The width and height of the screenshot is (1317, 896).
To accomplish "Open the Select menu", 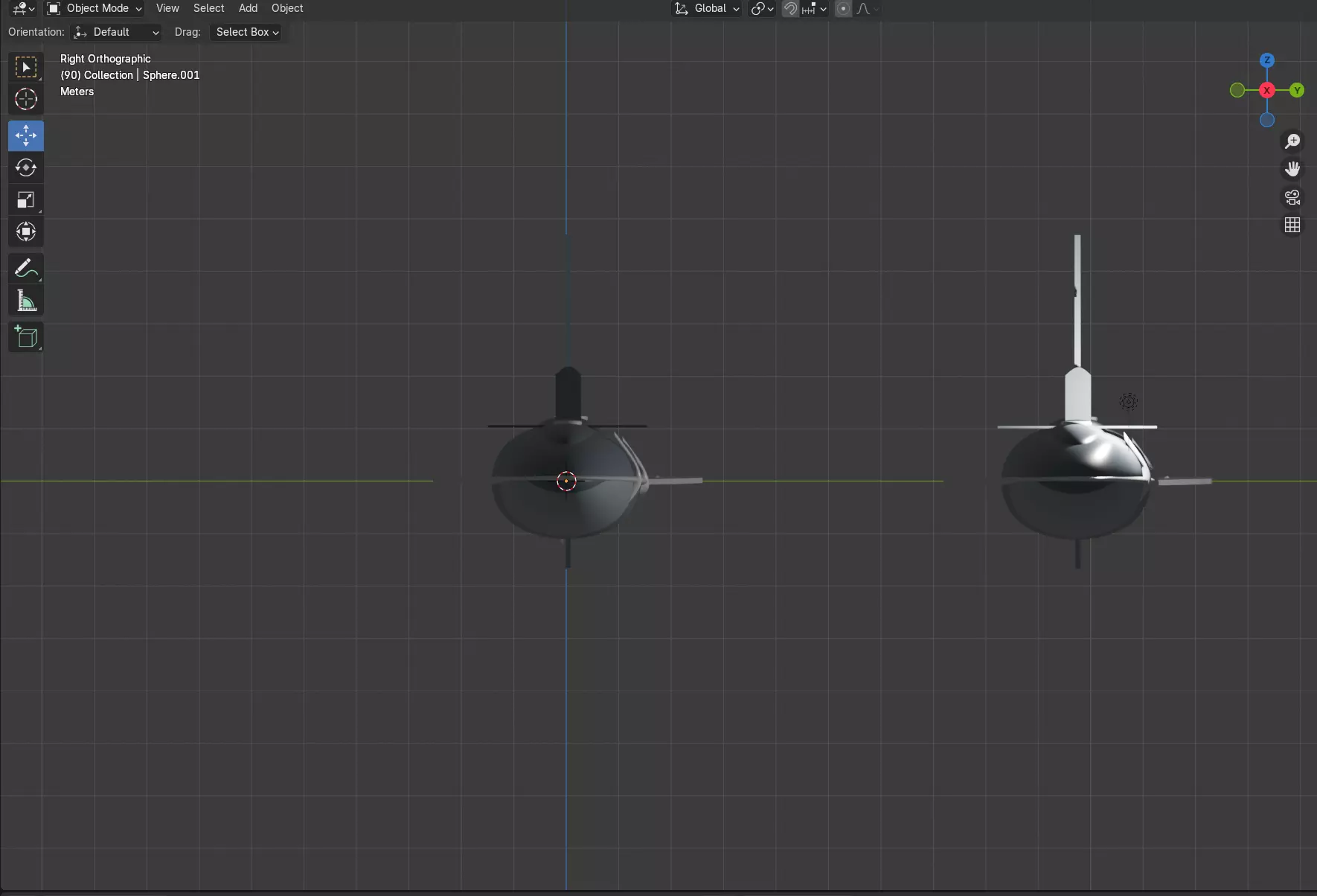I will pyautogui.click(x=208, y=8).
